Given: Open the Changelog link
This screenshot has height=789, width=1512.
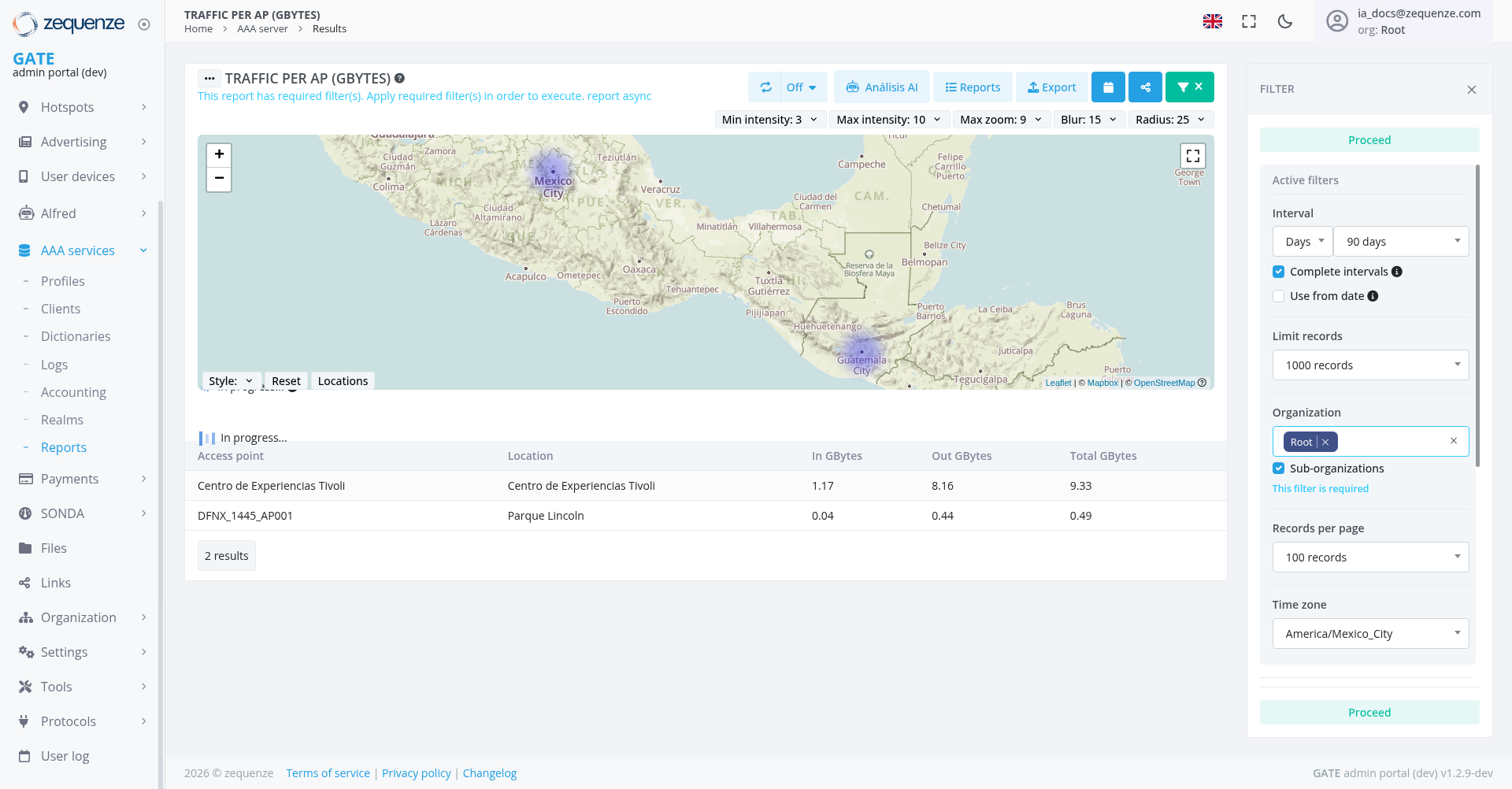Looking at the screenshot, I should coord(490,773).
